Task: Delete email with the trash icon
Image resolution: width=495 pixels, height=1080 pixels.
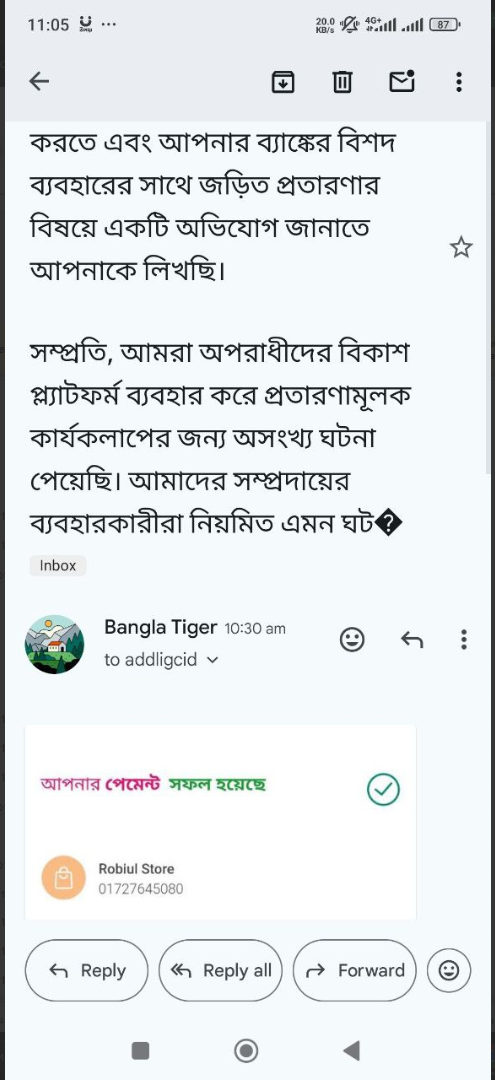Action: 342,83
